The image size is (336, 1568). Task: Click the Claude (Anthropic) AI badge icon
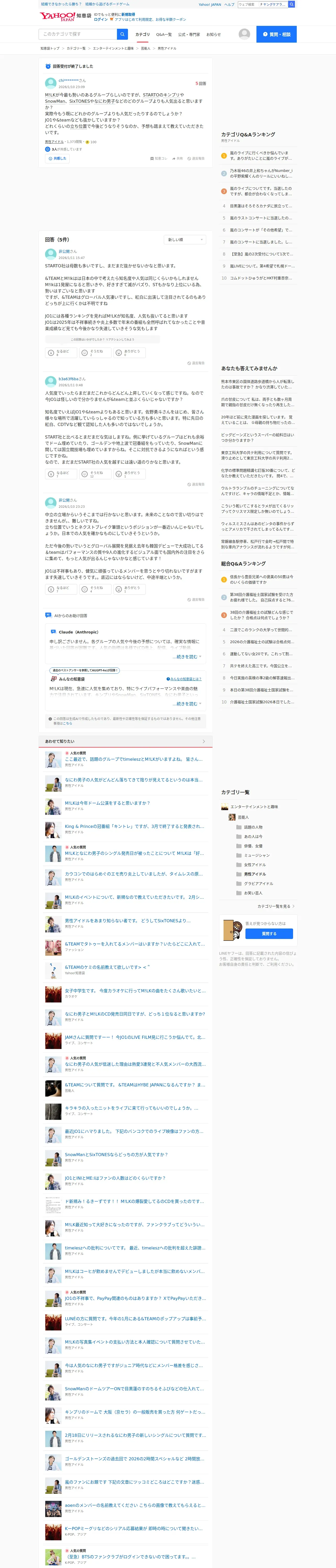53,632
